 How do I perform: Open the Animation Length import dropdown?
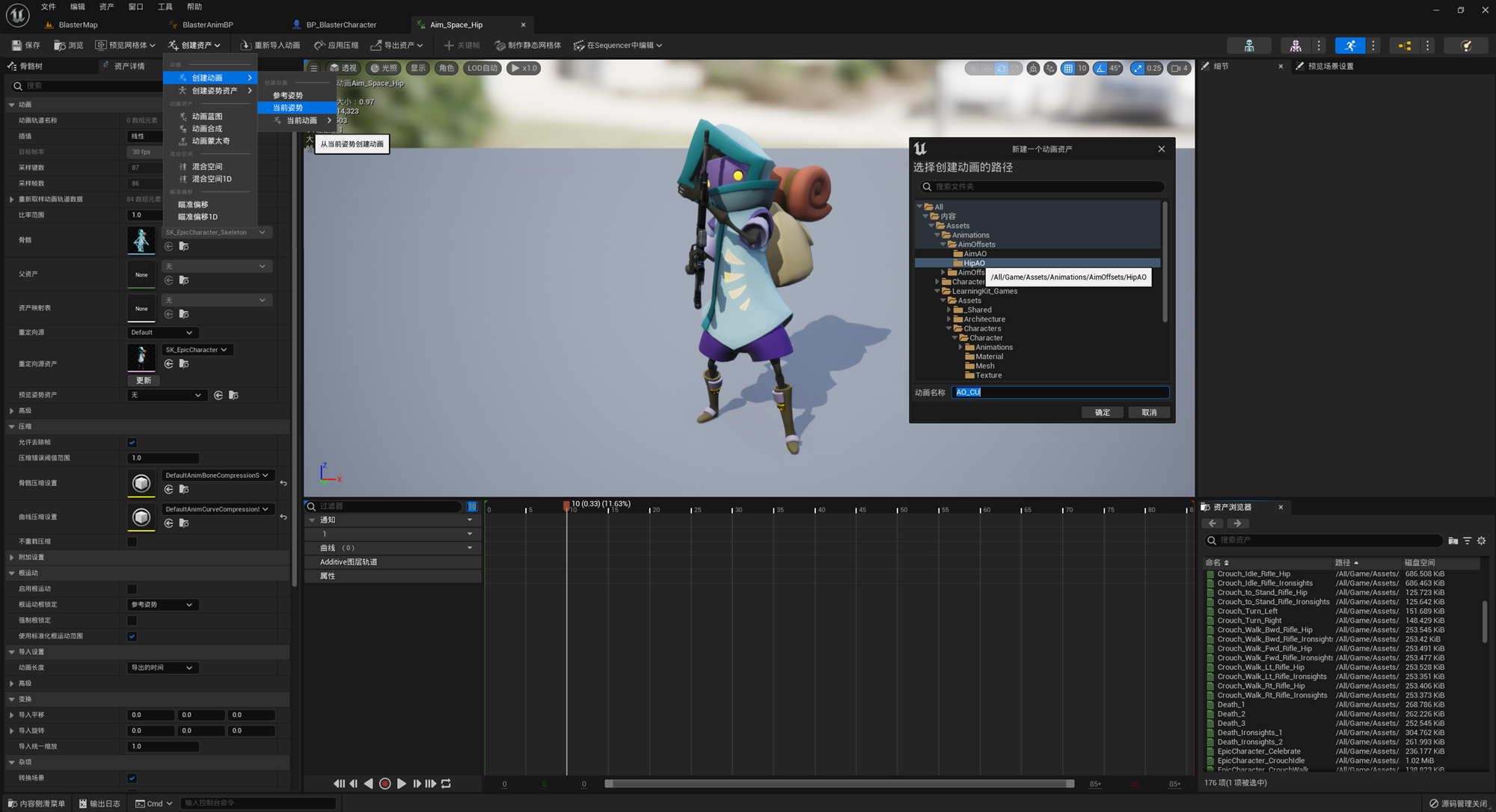point(162,668)
